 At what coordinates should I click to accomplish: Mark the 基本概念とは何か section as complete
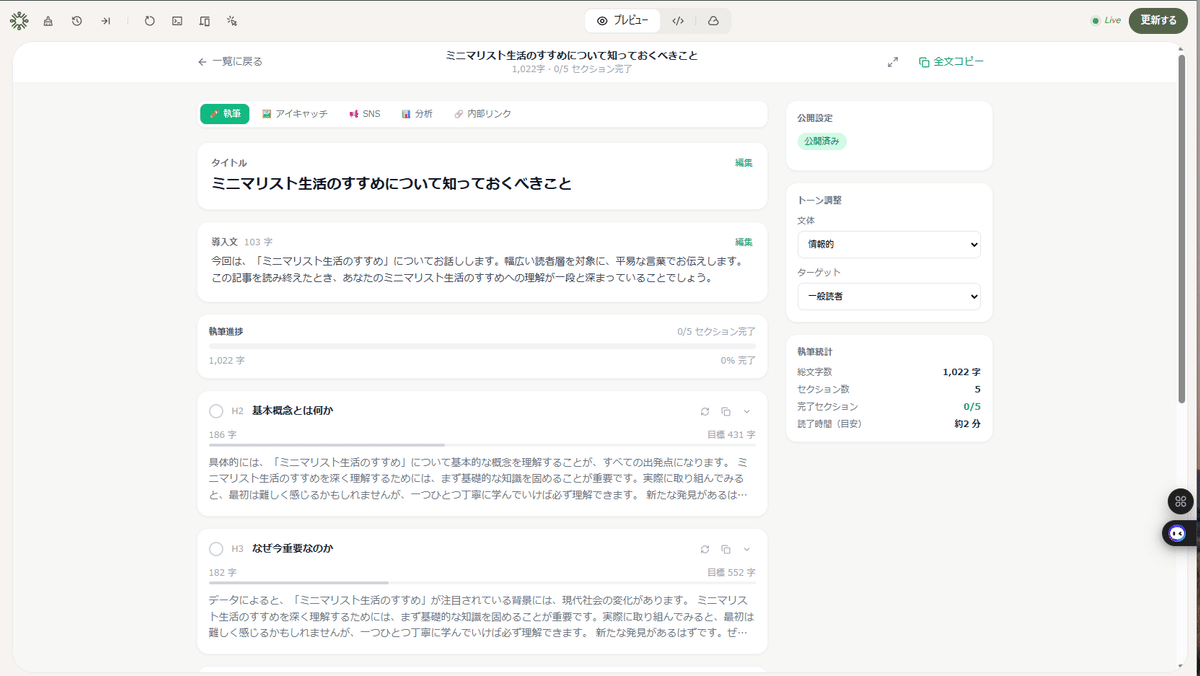click(216, 409)
